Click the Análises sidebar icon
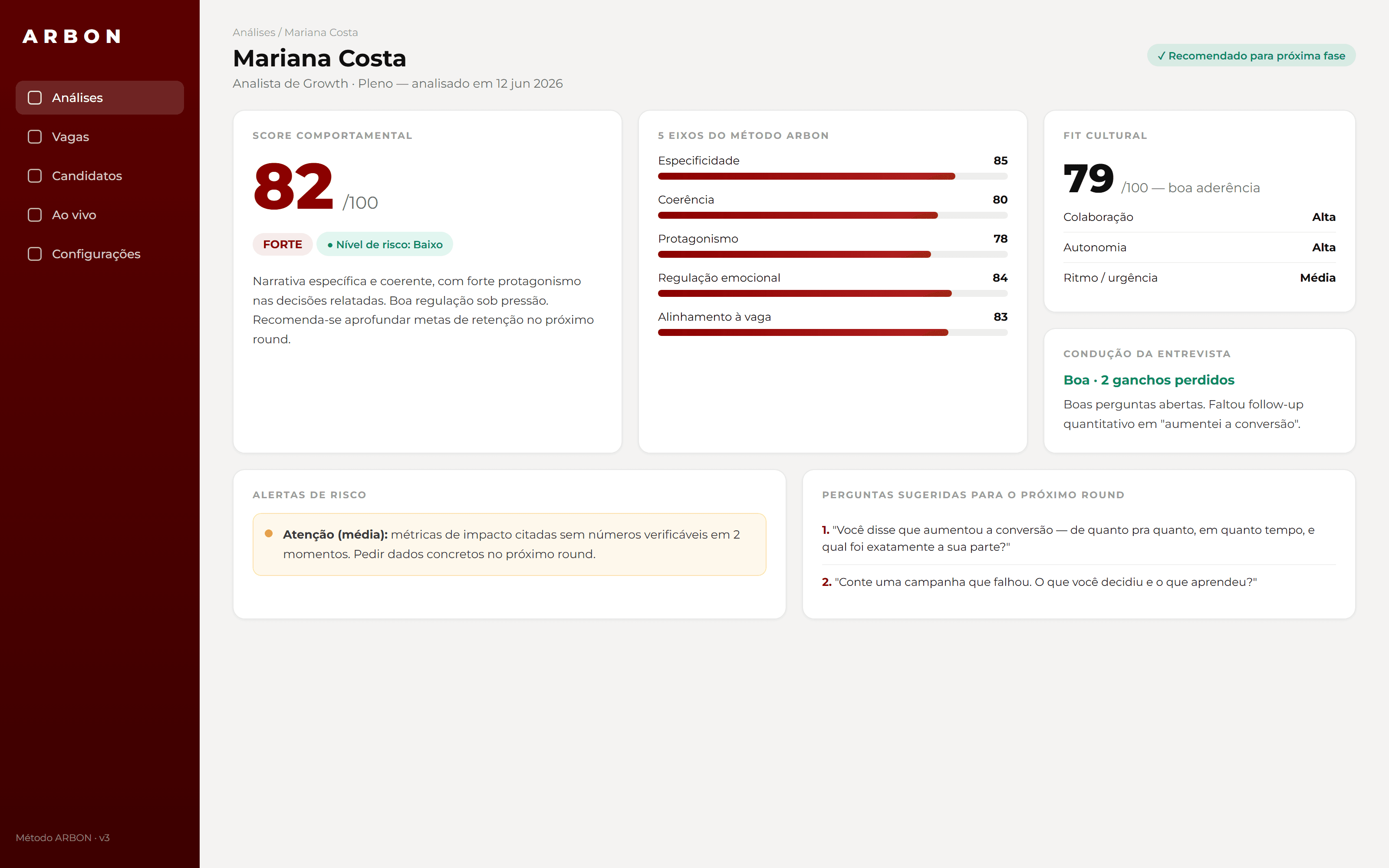Image resolution: width=1389 pixels, height=868 pixels. [35, 98]
